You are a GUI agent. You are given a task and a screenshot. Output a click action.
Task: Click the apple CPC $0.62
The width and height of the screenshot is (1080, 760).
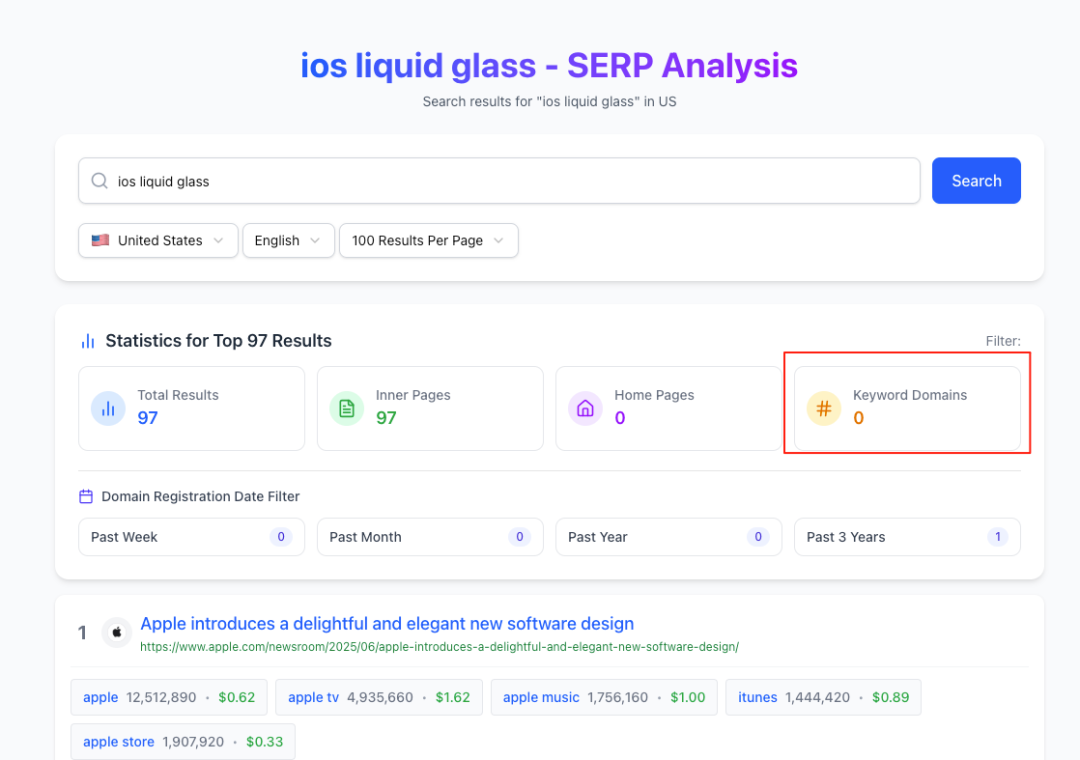click(237, 697)
